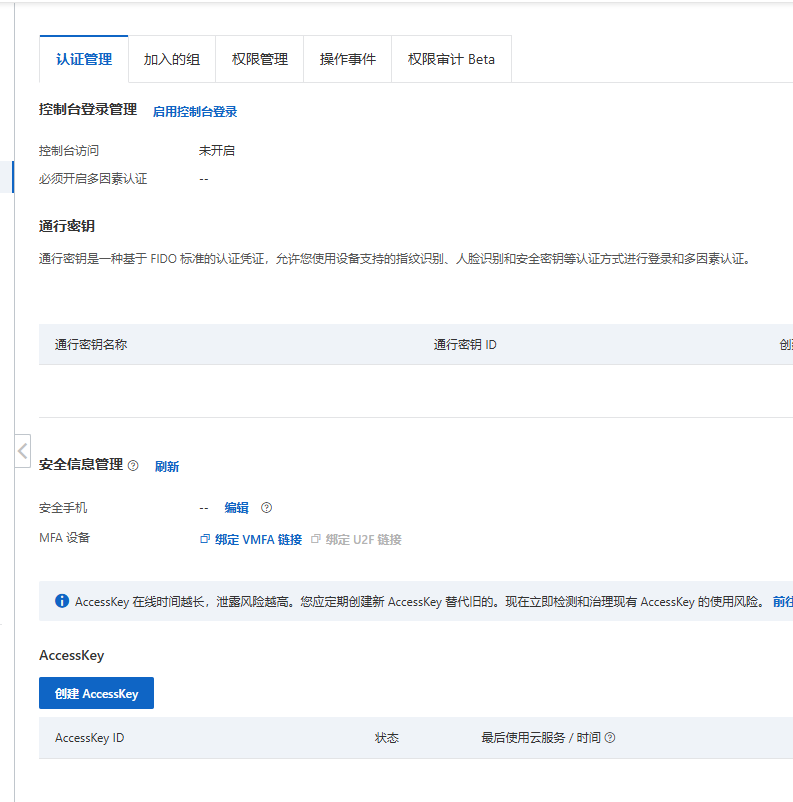Click the 绑定 VMFA 链接 link
Viewport: 793px width, 802px height.
pyautogui.click(x=258, y=540)
